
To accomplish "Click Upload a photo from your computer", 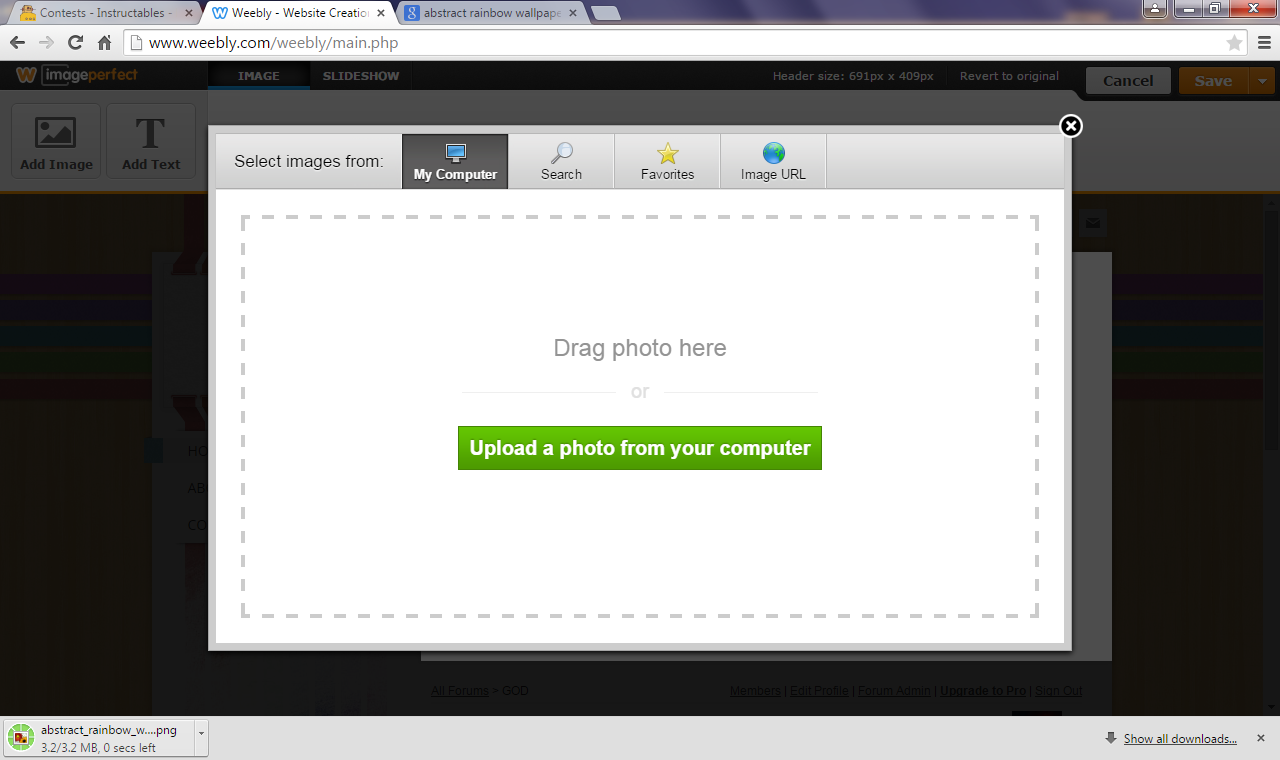I will (x=640, y=448).
